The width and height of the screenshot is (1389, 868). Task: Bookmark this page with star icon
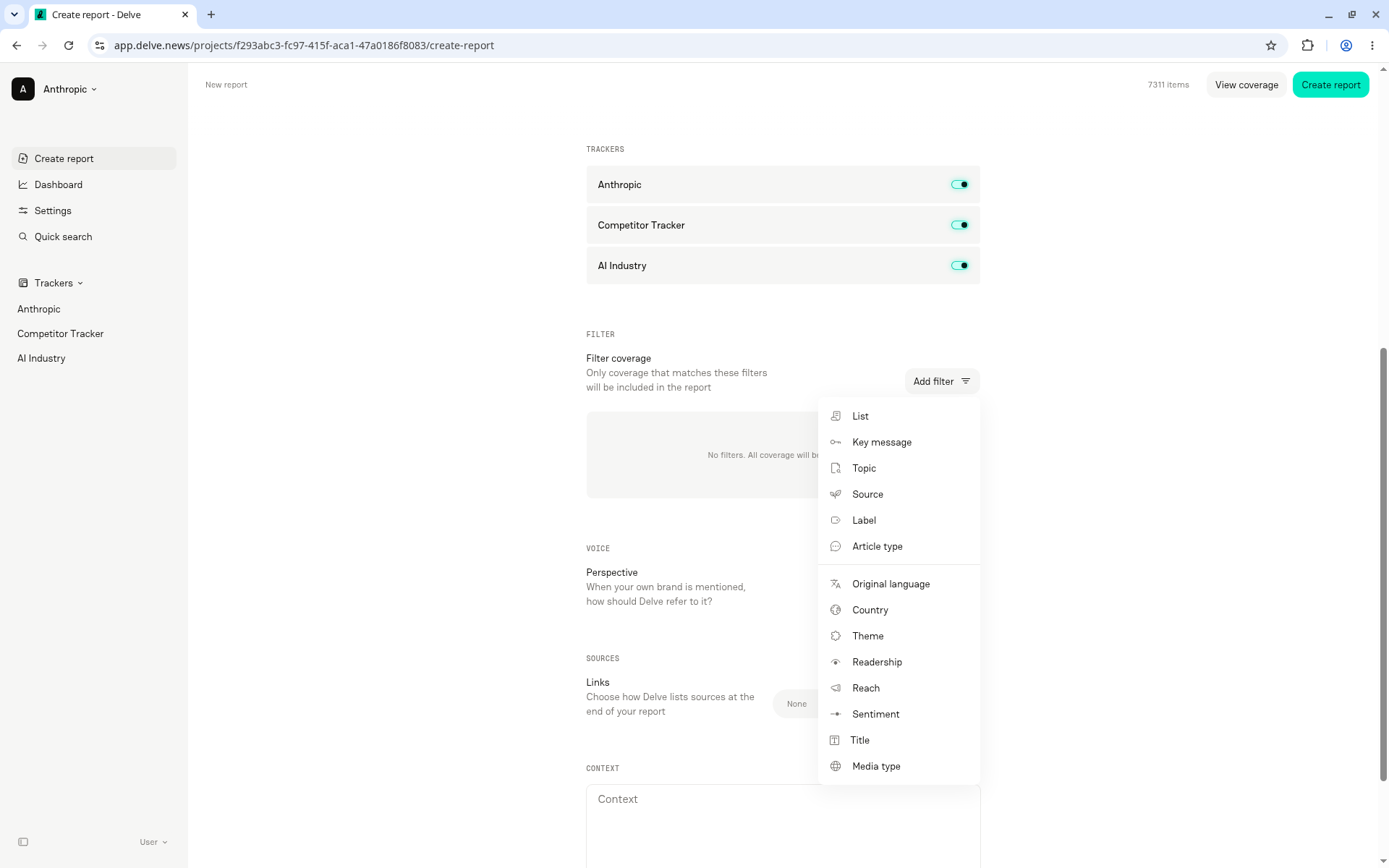point(1271,46)
